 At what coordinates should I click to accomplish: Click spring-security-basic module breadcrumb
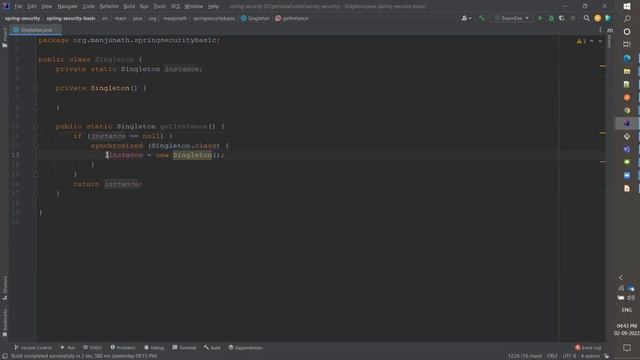point(71,18)
